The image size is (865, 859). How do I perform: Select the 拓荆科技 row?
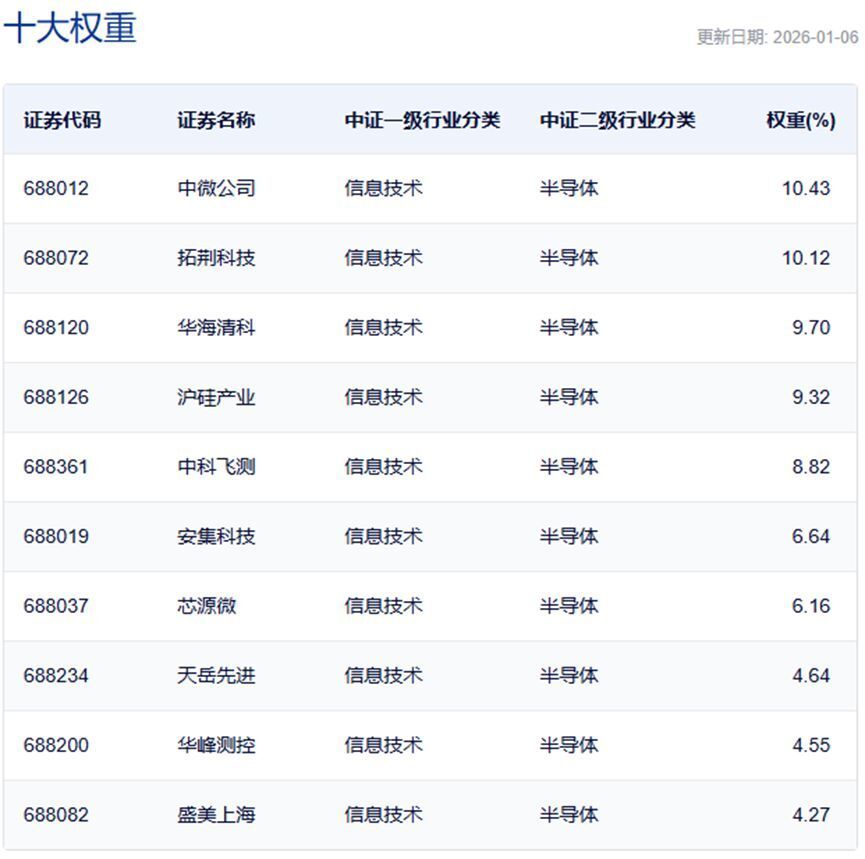(214, 257)
